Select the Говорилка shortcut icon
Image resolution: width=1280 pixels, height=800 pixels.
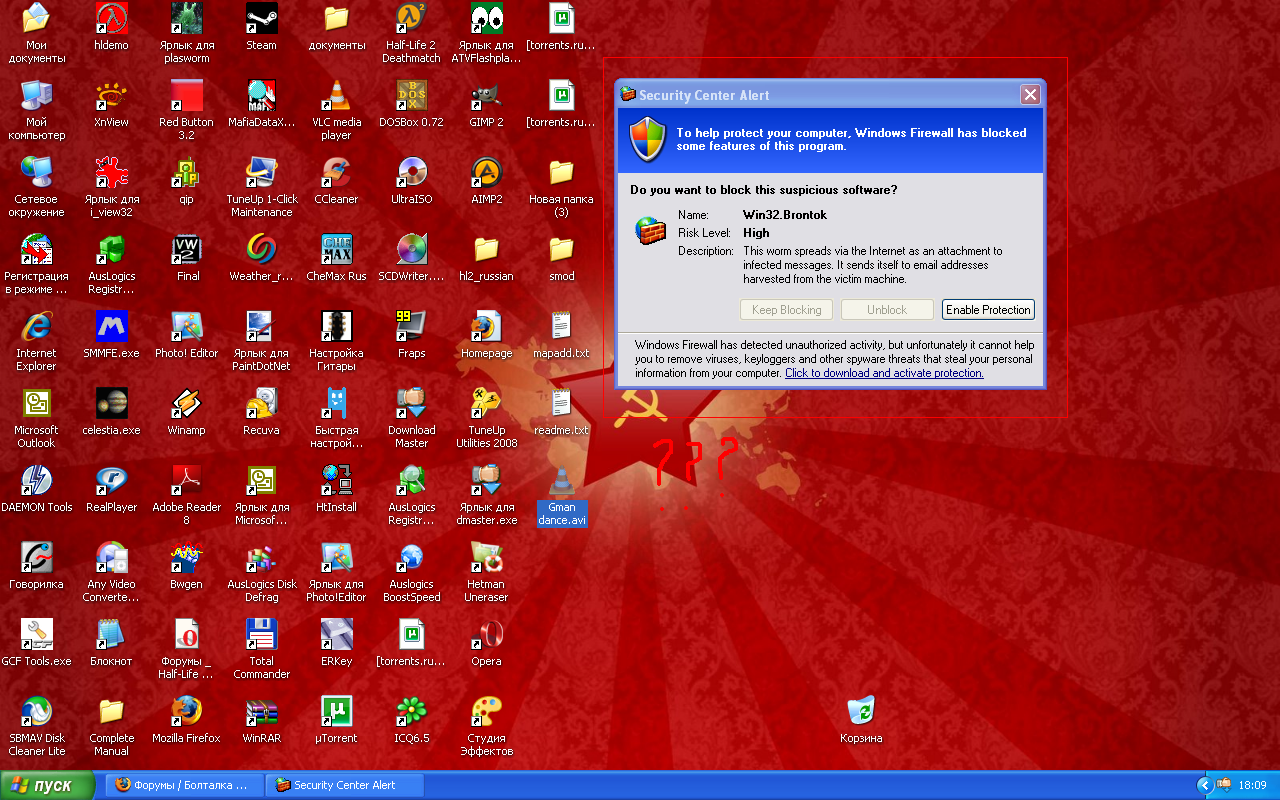click(x=37, y=557)
